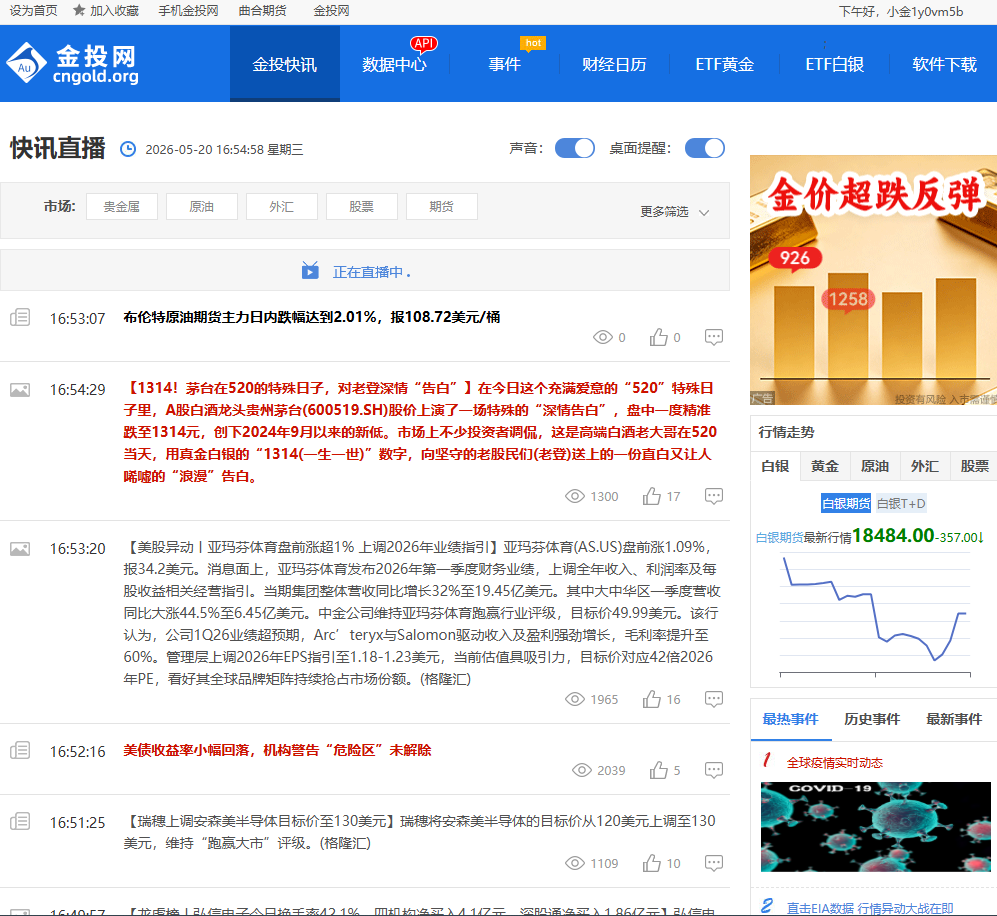Open comments for the 茅台 news item
This screenshot has height=916, width=997.
pos(713,496)
